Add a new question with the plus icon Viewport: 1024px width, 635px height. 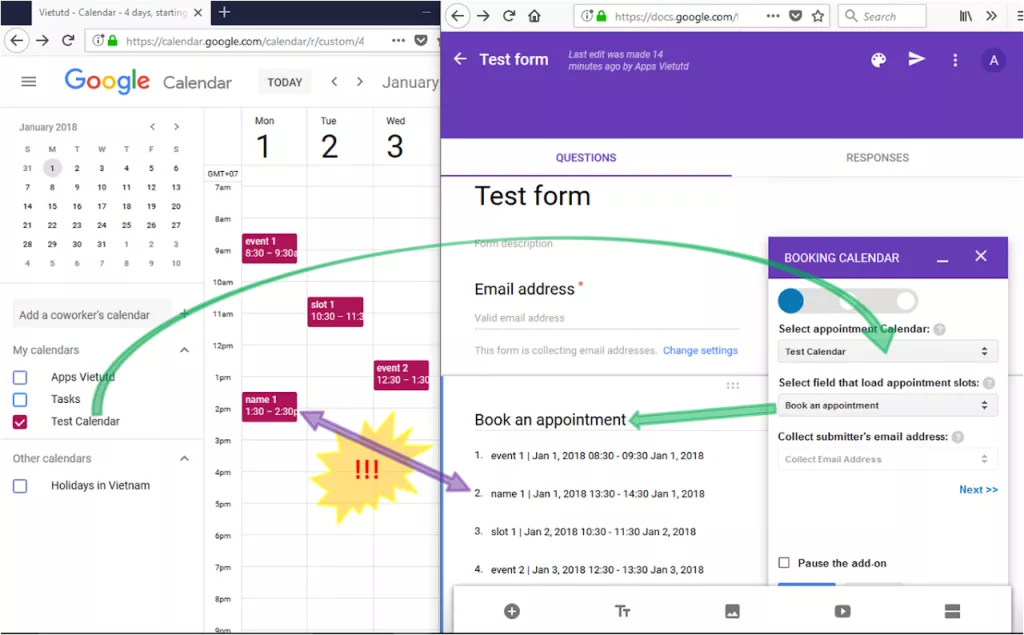[512, 611]
